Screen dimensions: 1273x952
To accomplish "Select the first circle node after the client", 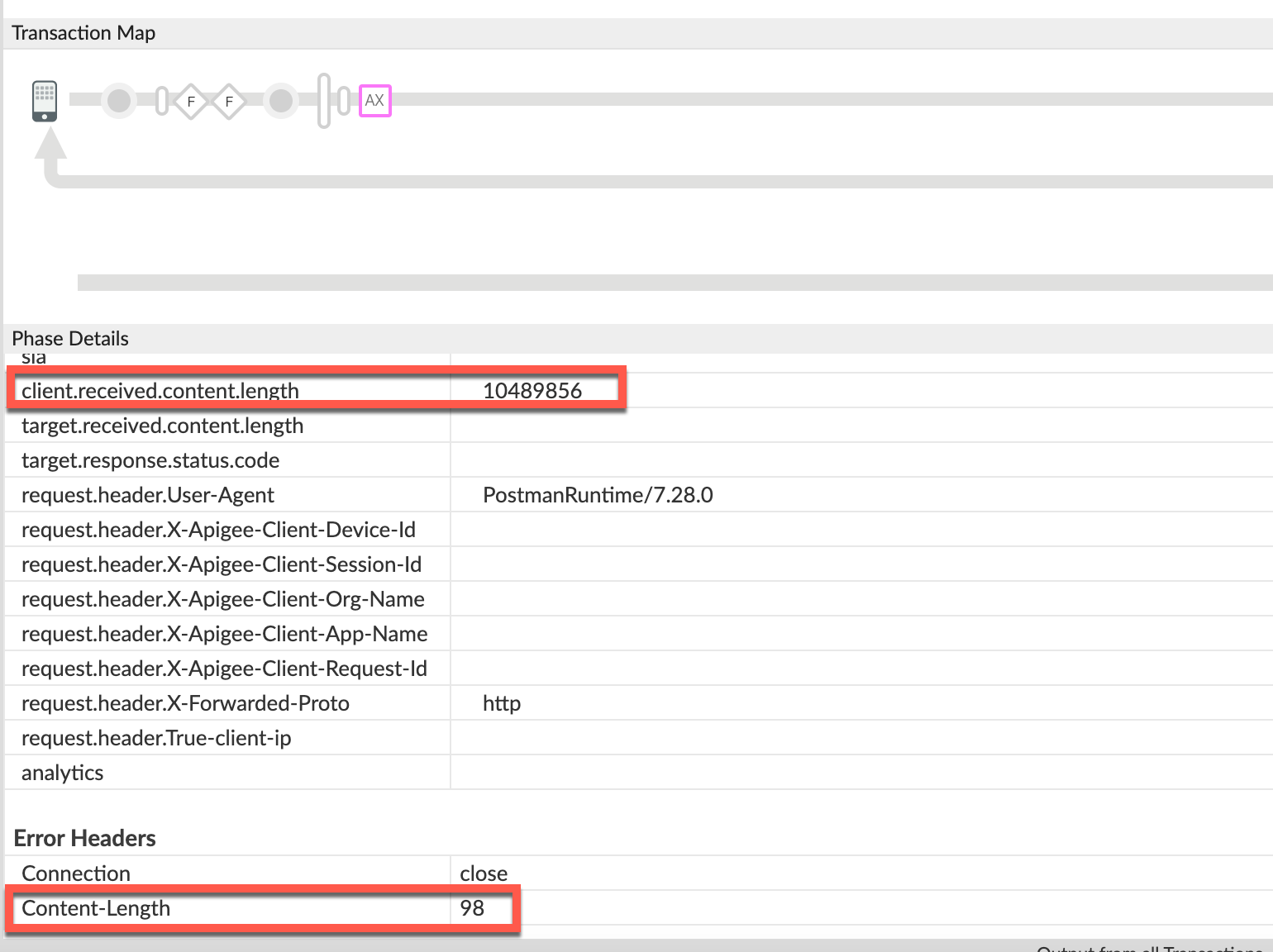I will point(119,101).
